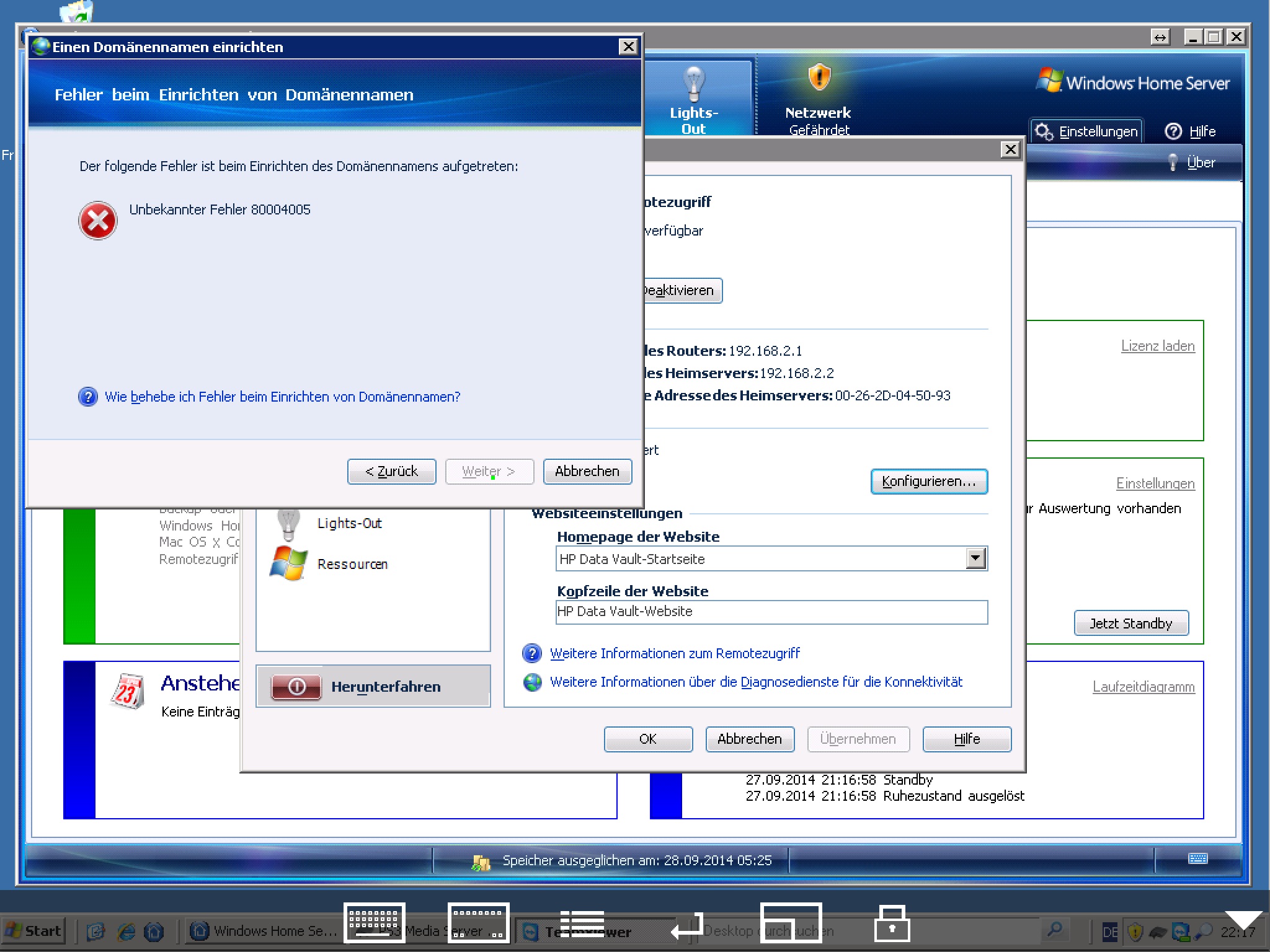Click the padlock overlay icon
Screen dimensions: 1270x952
pyautogui.click(x=892, y=923)
